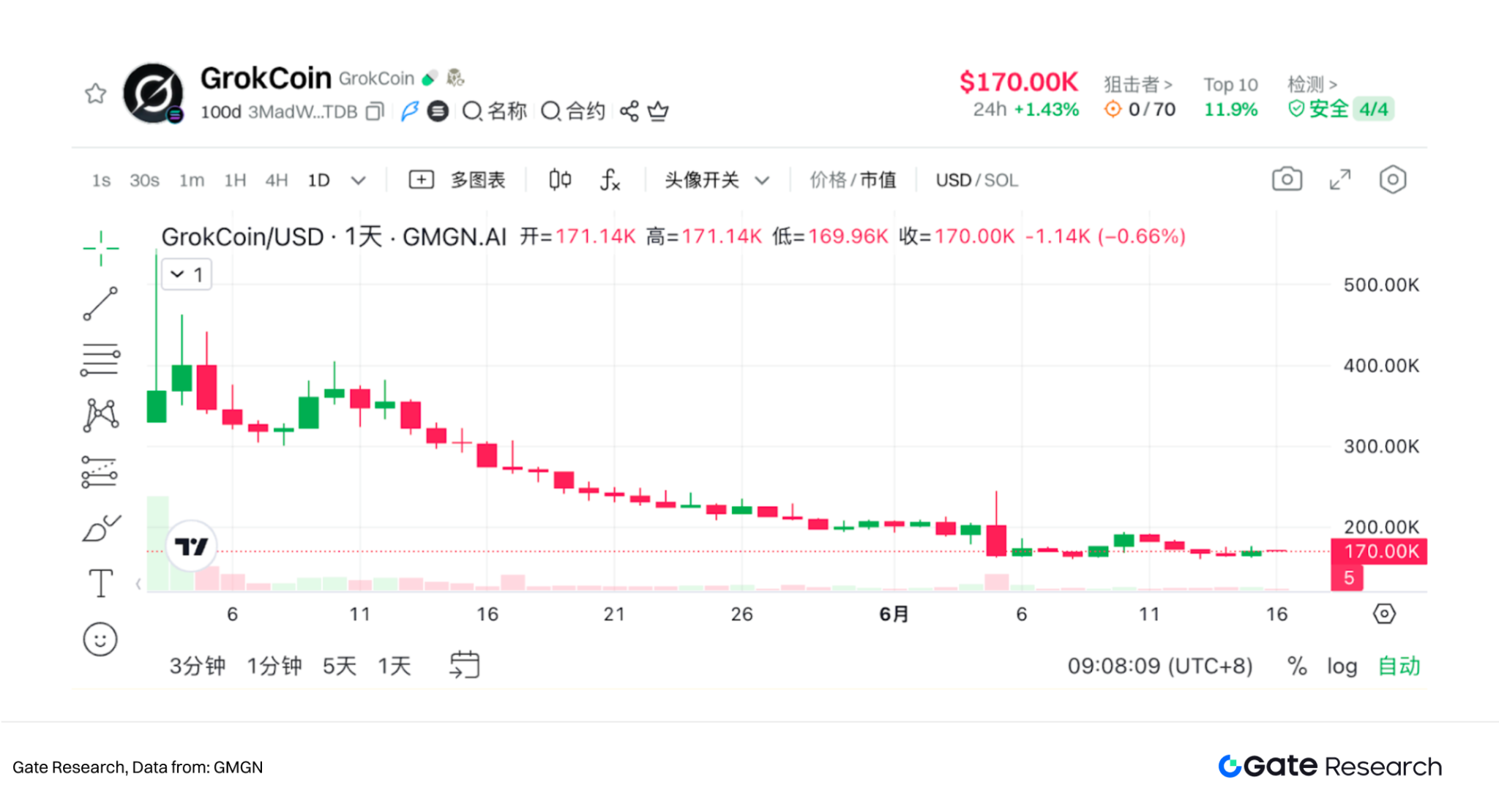Toggle logarithmic scale with log button
Image resolution: width=1499 pixels, height=812 pixels.
coord(1342,666)
